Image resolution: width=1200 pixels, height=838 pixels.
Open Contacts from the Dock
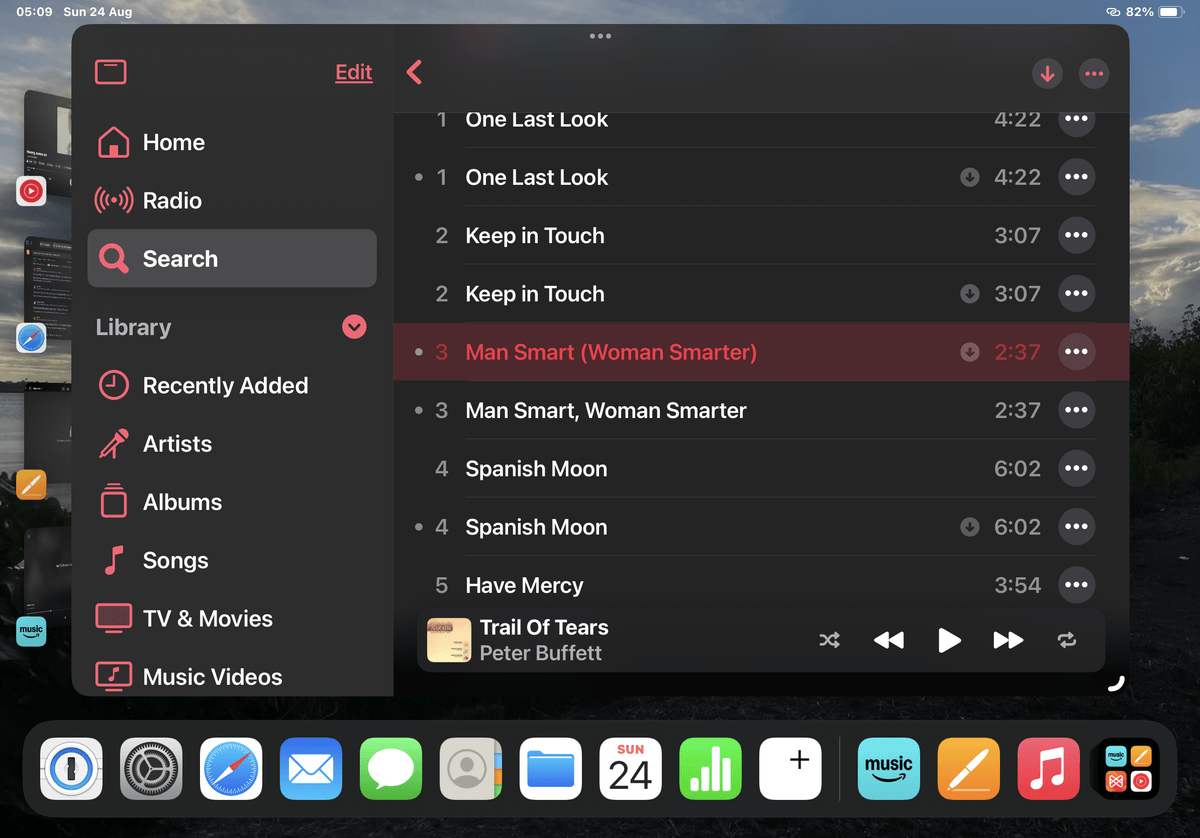click(471, 769)
